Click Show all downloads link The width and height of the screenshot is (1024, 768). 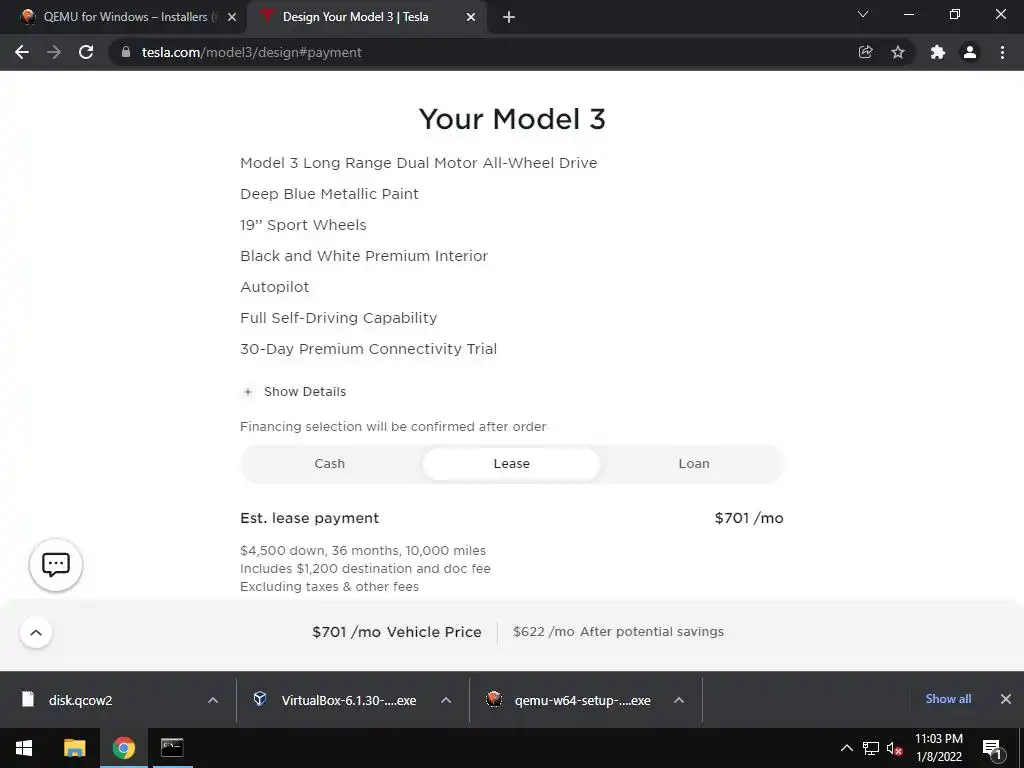coord(948,699)
